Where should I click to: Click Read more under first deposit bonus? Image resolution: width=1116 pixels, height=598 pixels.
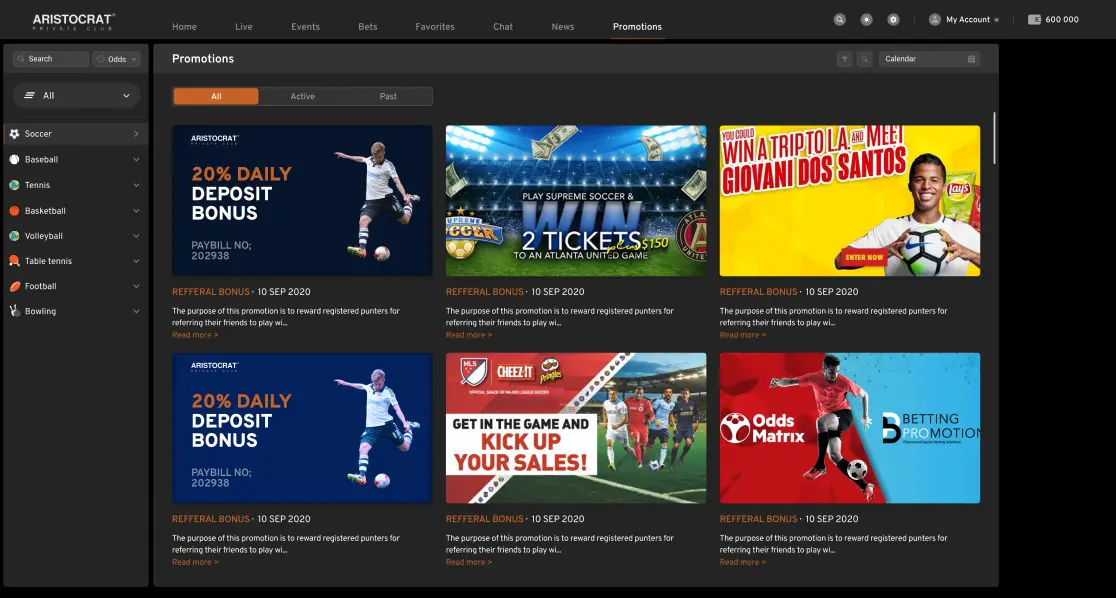[x=194, y=335]
